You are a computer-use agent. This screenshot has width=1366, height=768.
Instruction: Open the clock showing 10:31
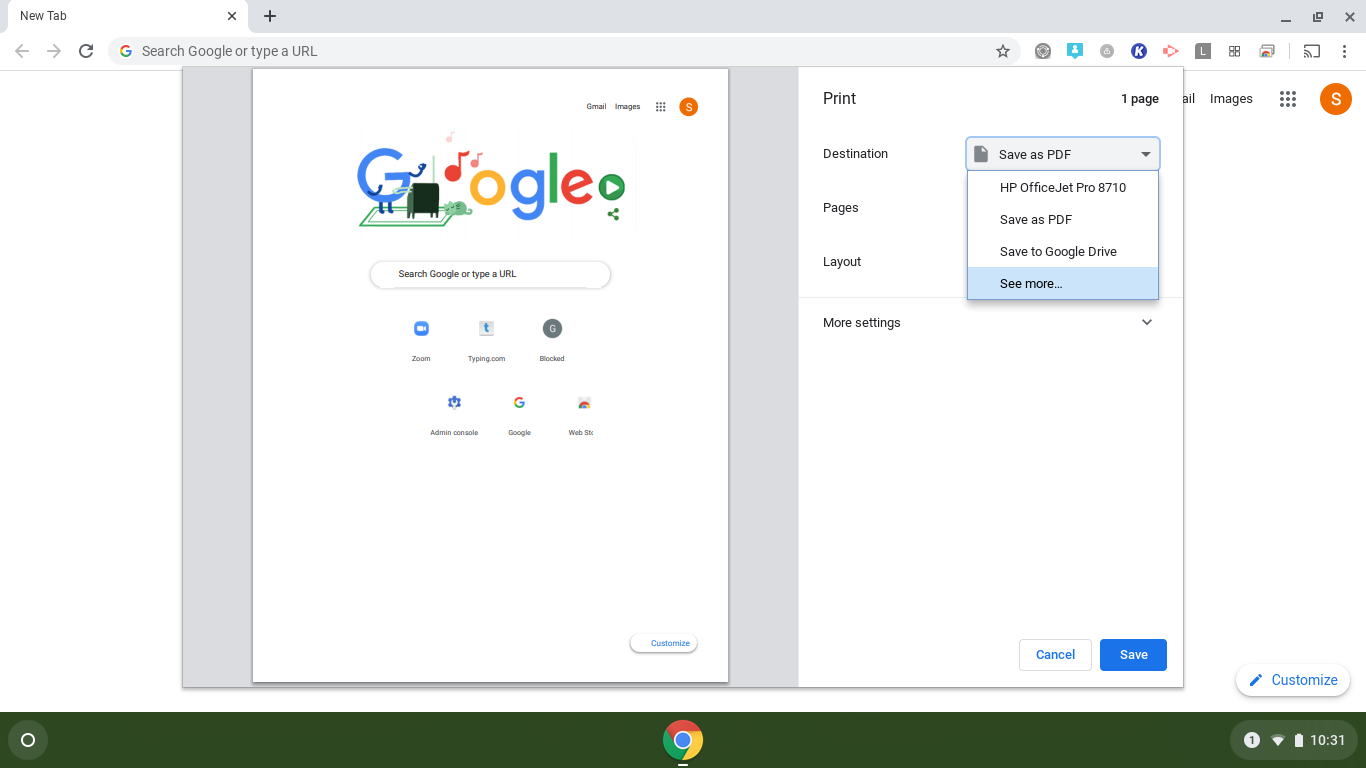pos(1328,740)
